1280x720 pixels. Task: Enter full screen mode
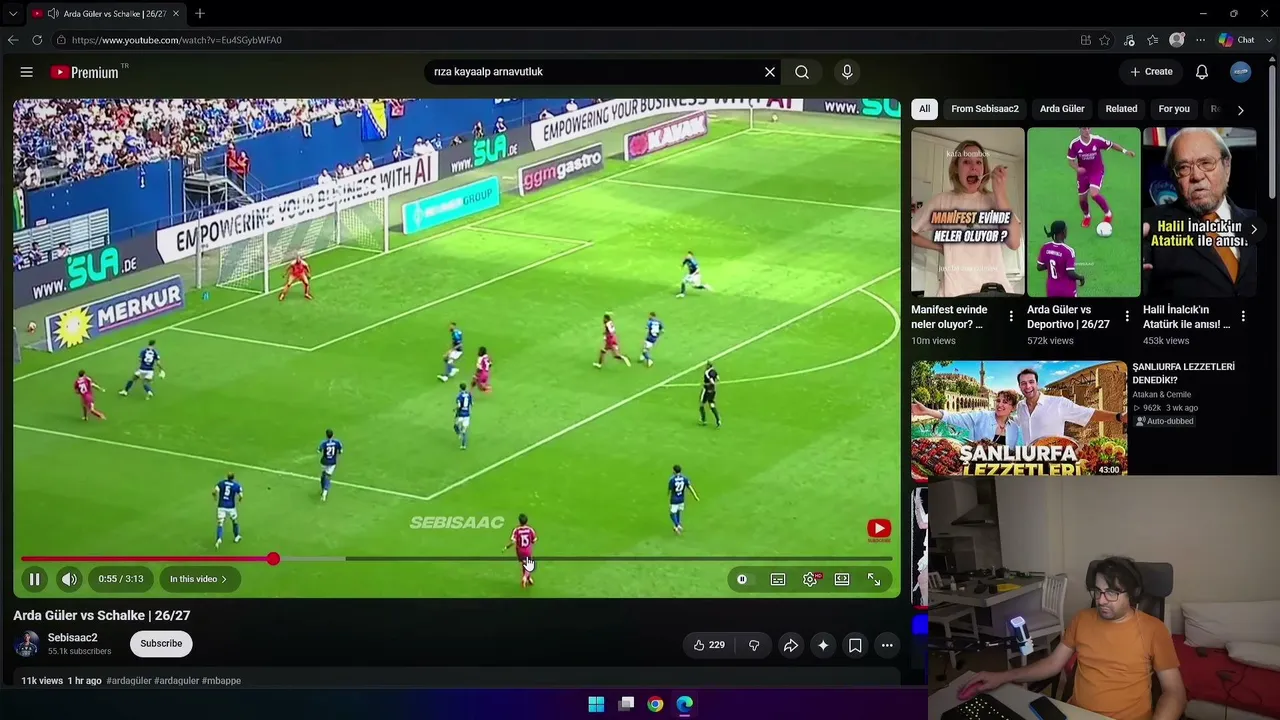874,579
